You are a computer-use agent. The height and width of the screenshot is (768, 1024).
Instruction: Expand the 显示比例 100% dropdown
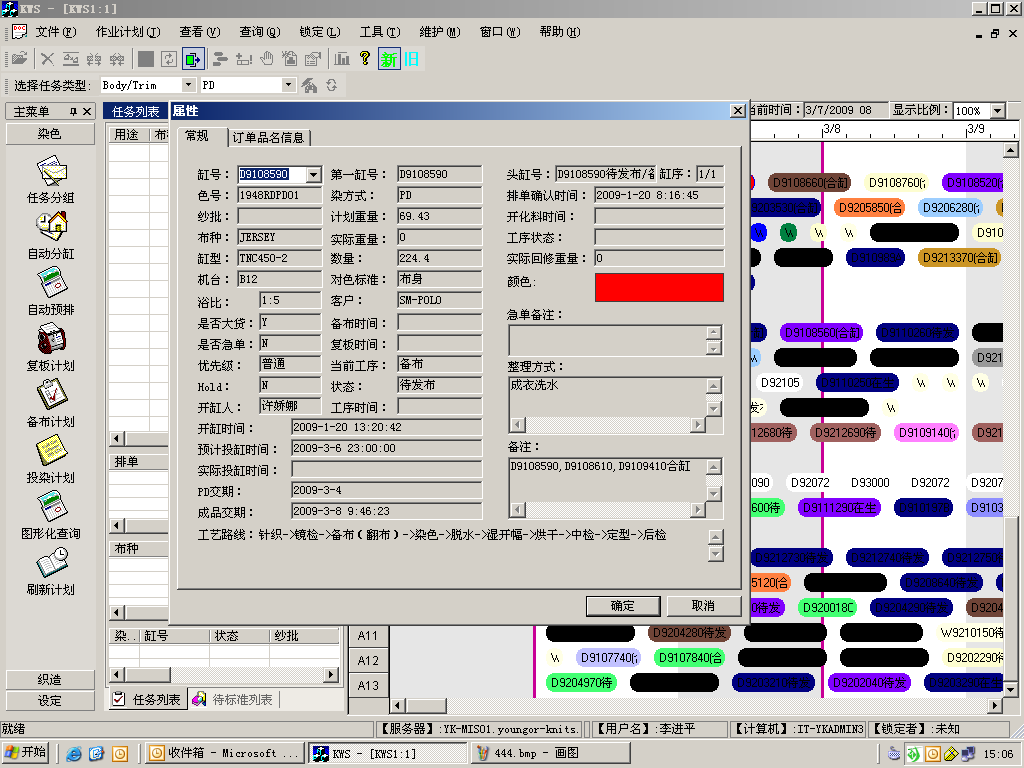coord(998,111)
